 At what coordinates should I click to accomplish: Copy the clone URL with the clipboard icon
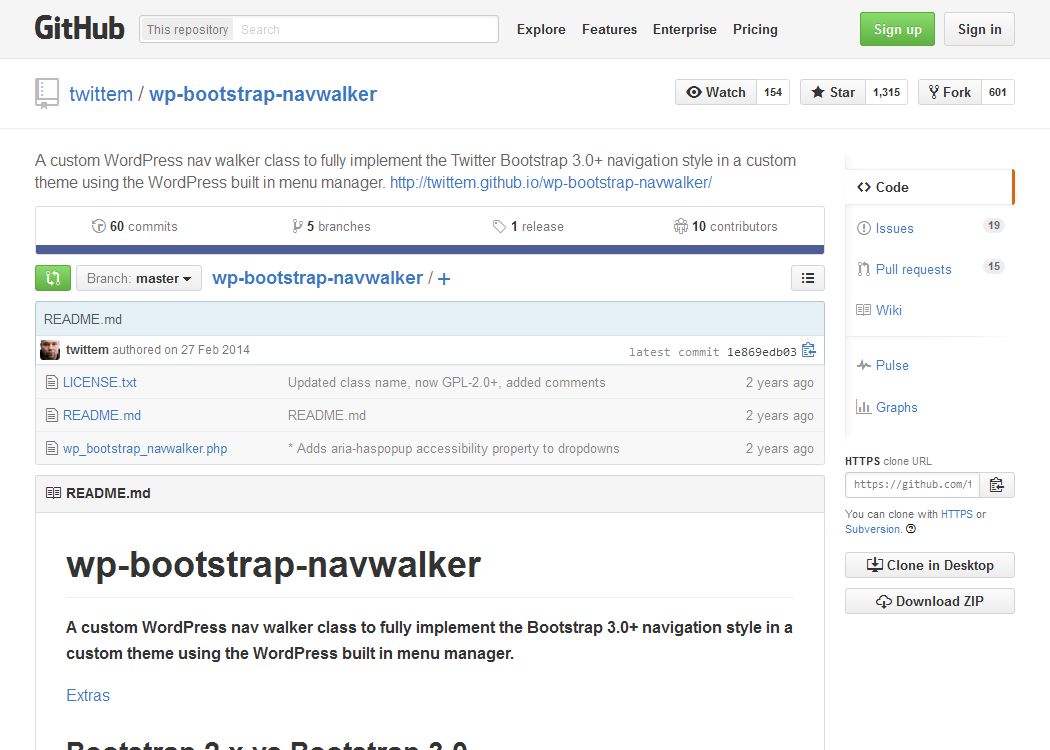(x=997, y=484)
